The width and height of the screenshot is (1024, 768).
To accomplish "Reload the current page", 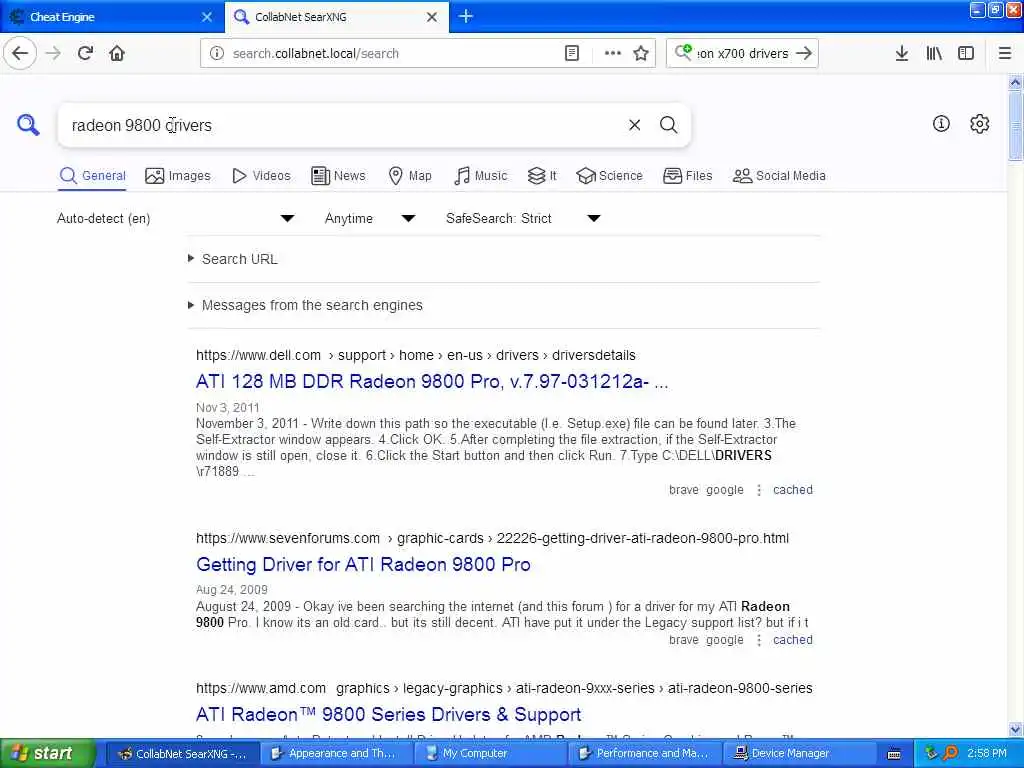I will click(x=85, y=53).
